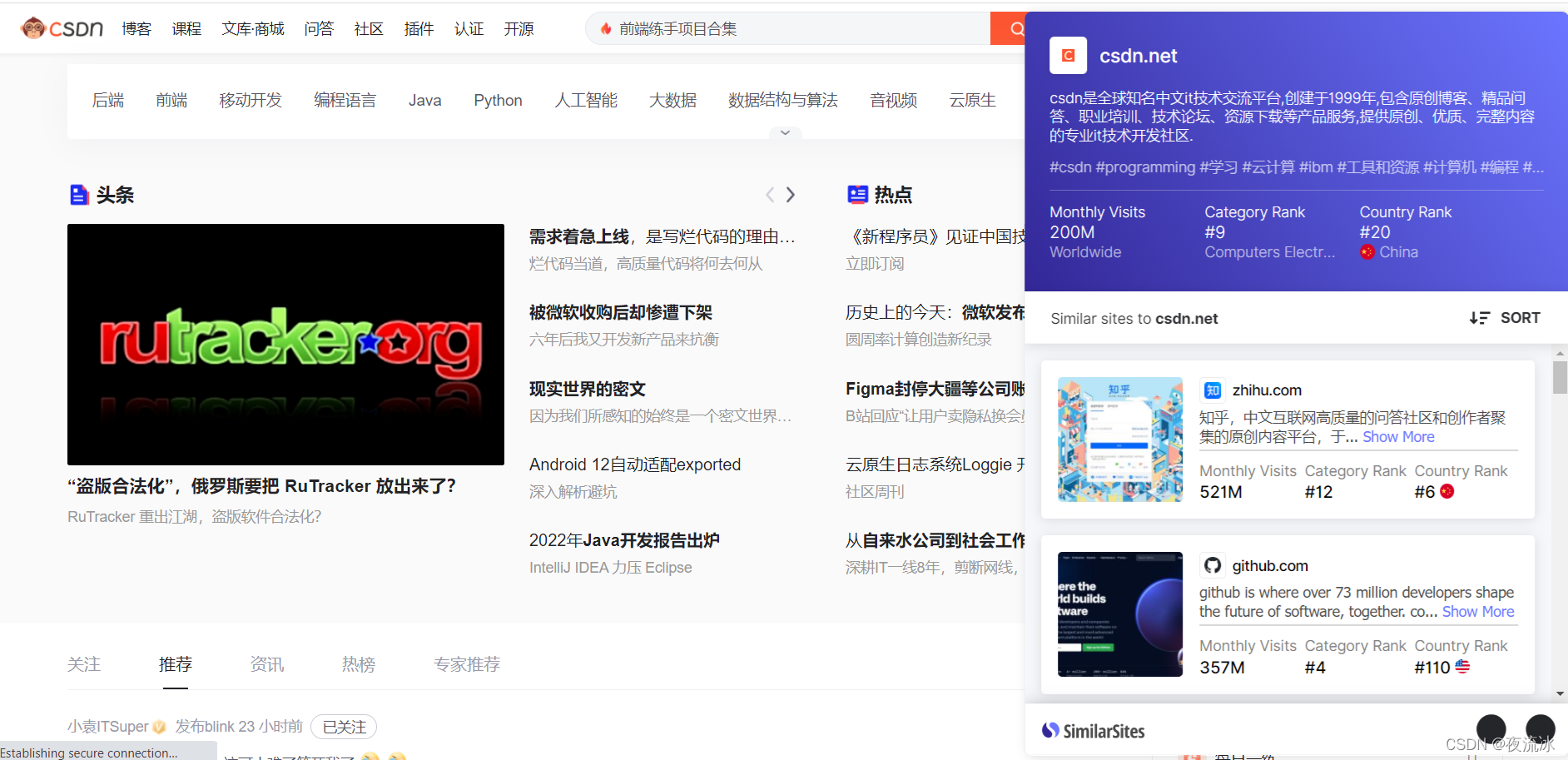Open article 现实世界的密文
Screen dimensions: 1568x760
click(x=588, y=389)
